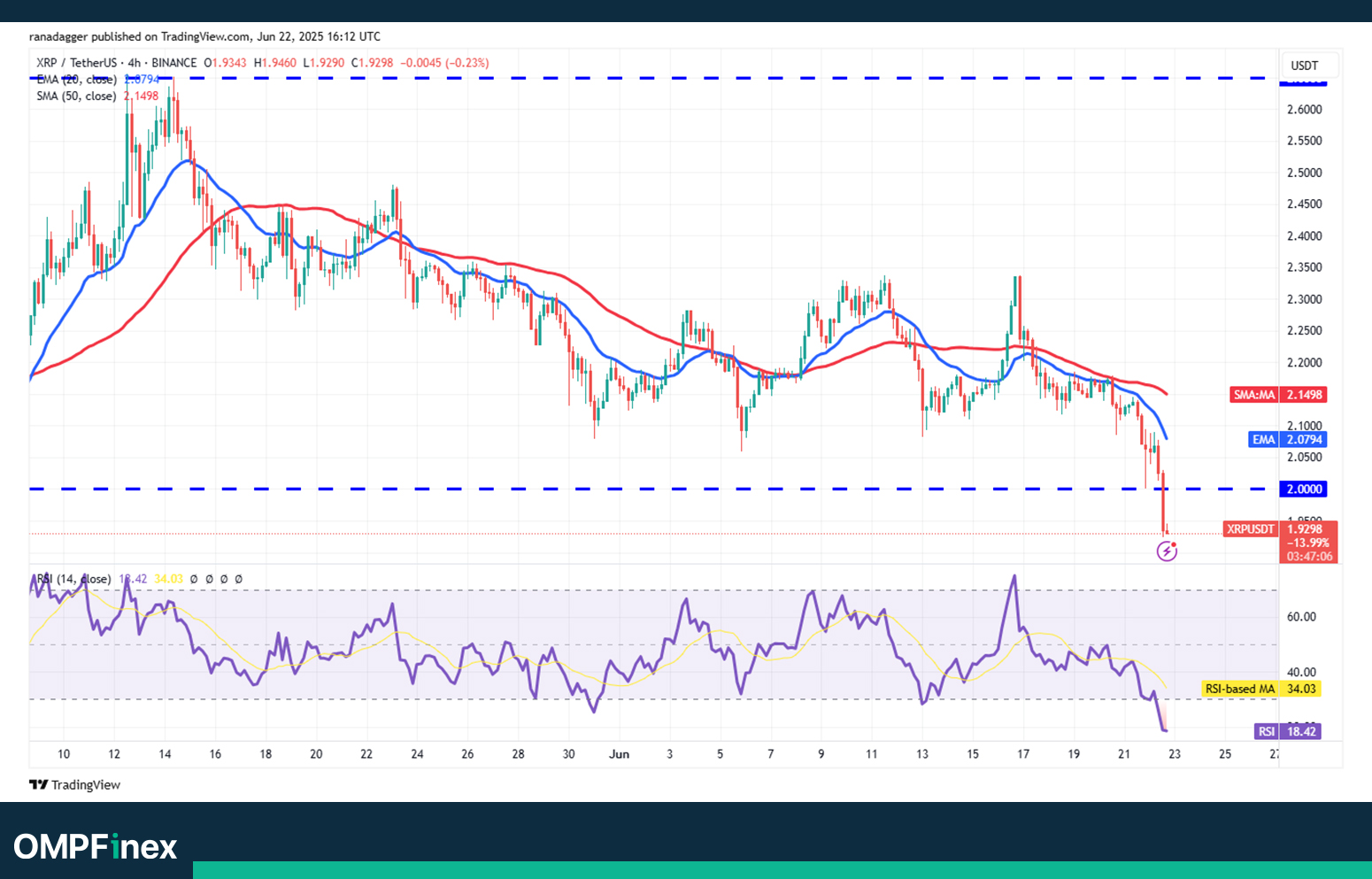The height and width of the screenshot is (879, 1372).
Task: Click the 4h timeframe in the chart title
Action: [x=134, y=63]
